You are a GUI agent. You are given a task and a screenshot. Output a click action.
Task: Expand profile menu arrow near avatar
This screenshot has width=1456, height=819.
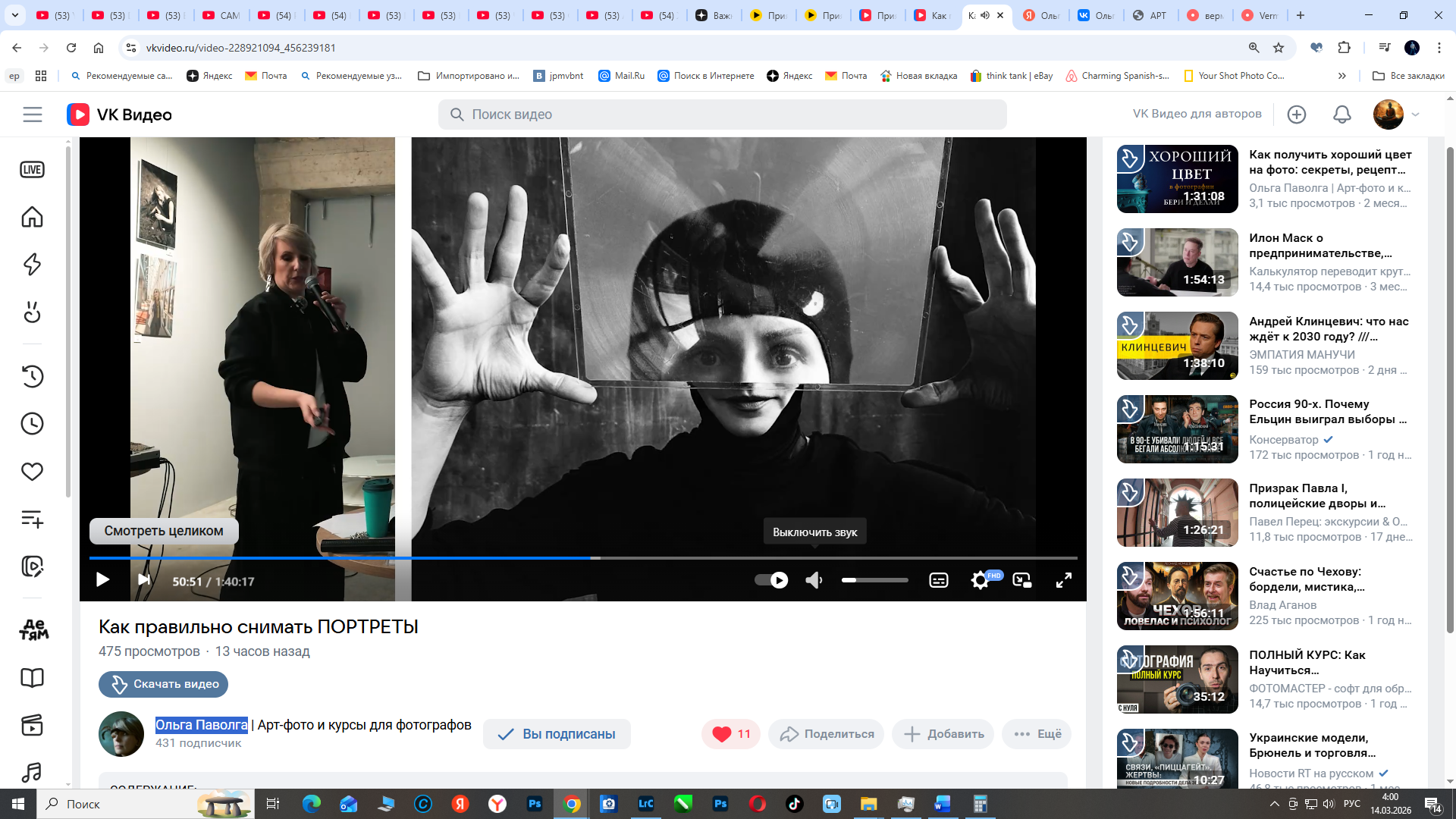1415,115
